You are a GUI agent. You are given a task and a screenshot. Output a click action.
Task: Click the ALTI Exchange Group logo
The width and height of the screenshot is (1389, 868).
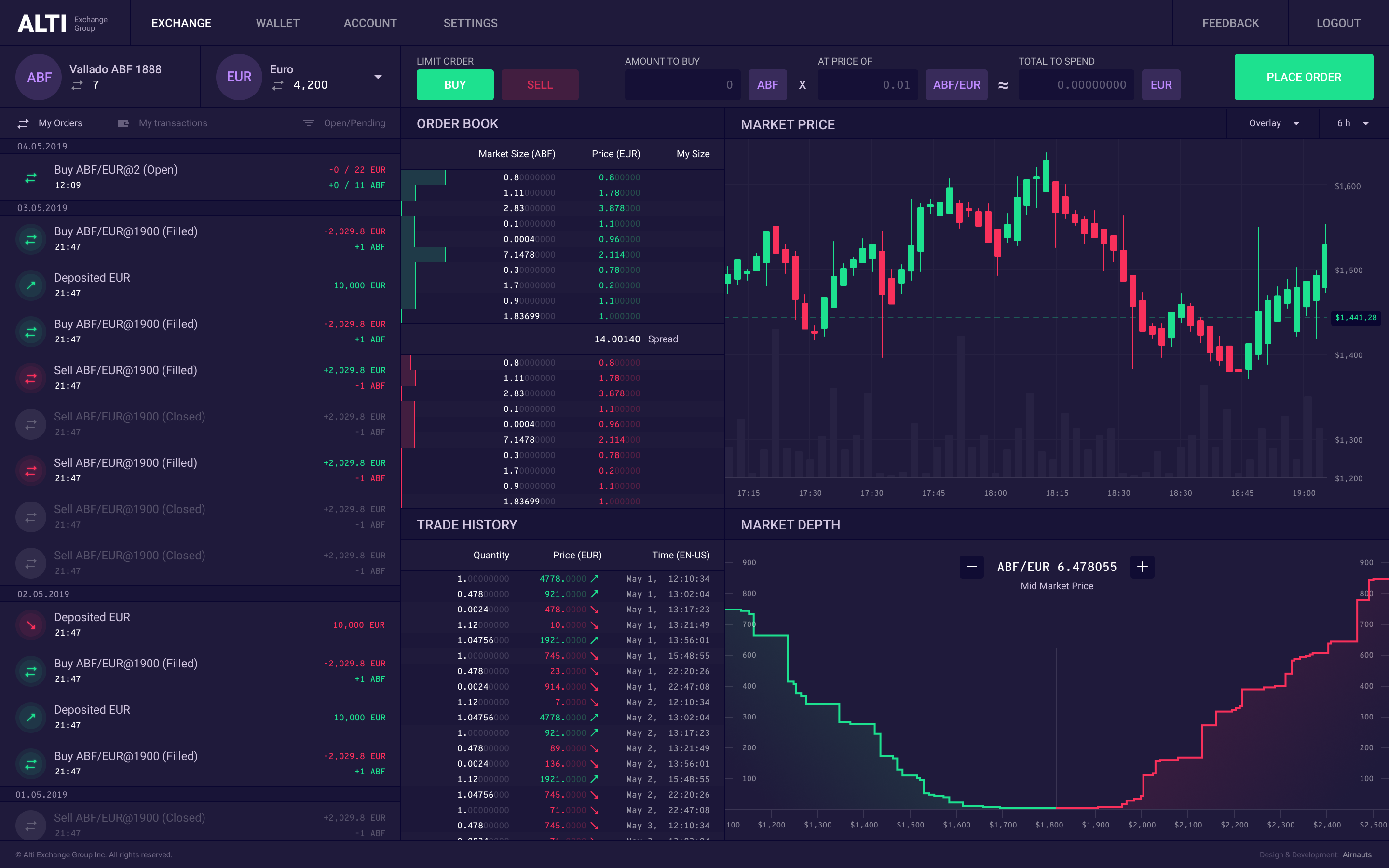pos(63,23)
